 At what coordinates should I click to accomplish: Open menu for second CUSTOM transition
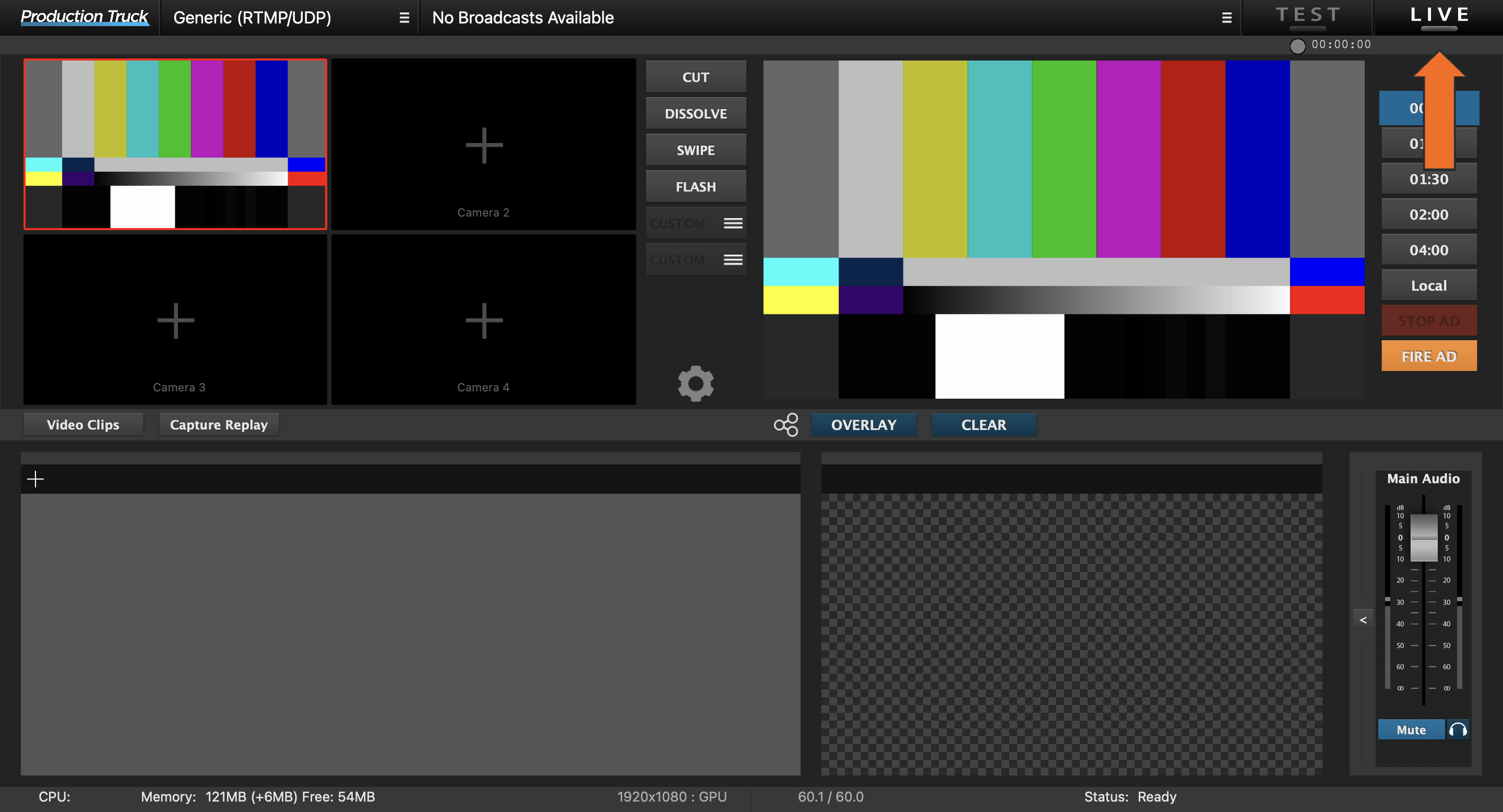click(733, 259)
